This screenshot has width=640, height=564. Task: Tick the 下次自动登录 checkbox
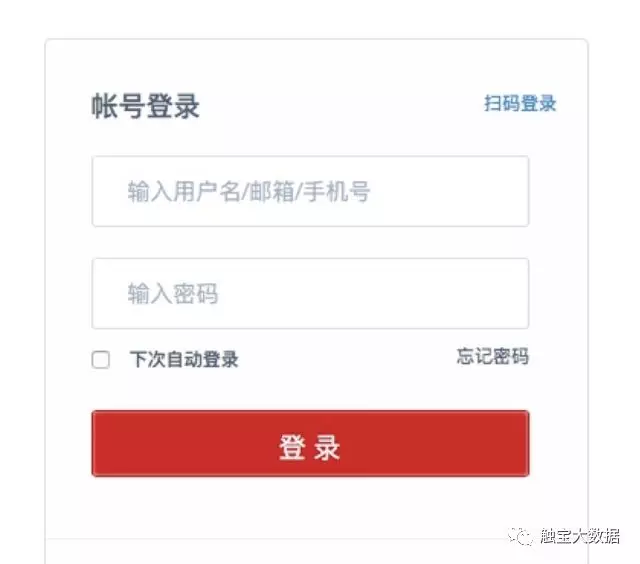tap(101, 360)
